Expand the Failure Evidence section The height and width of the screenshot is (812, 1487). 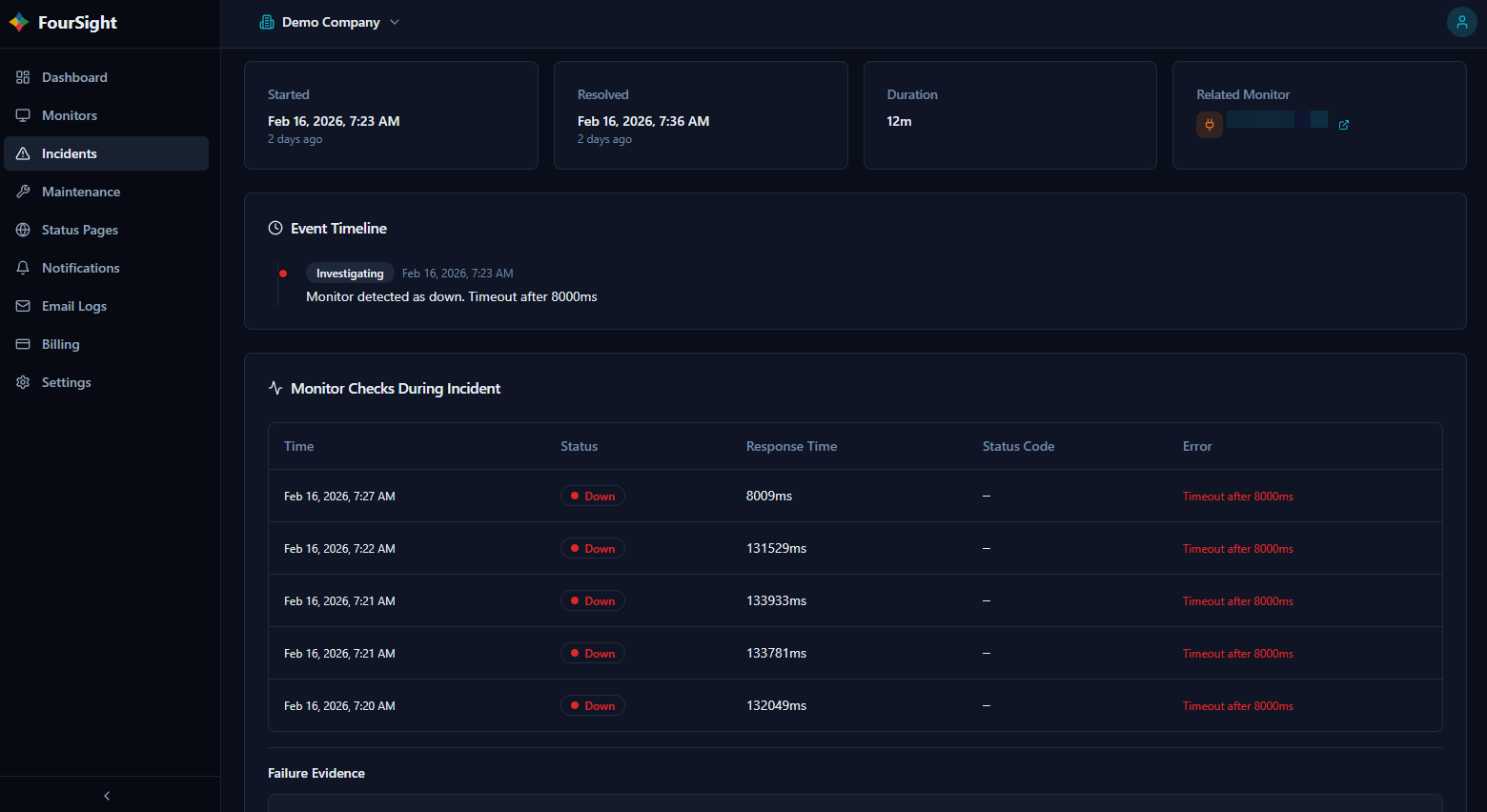coord(316,773)
